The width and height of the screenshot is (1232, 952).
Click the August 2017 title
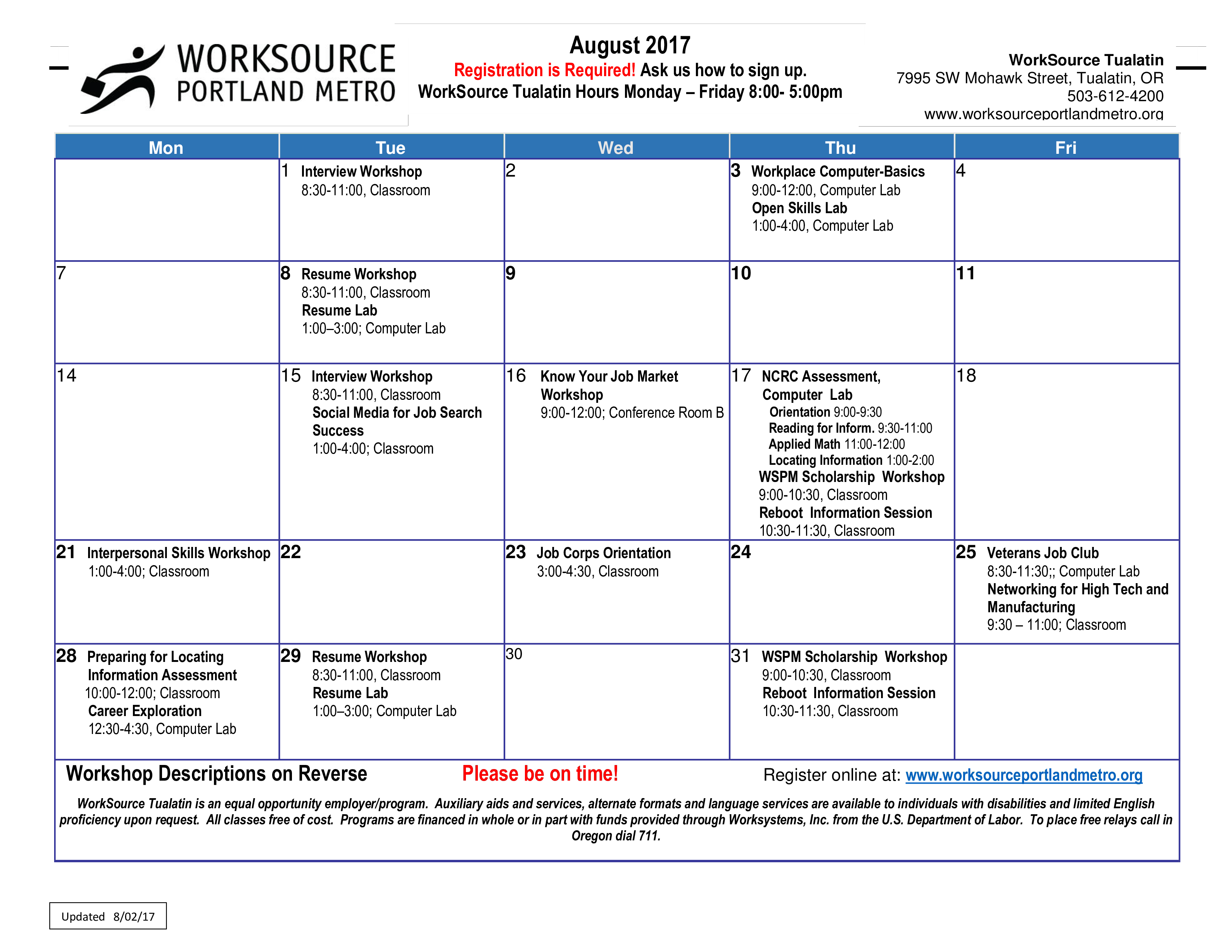629,45
